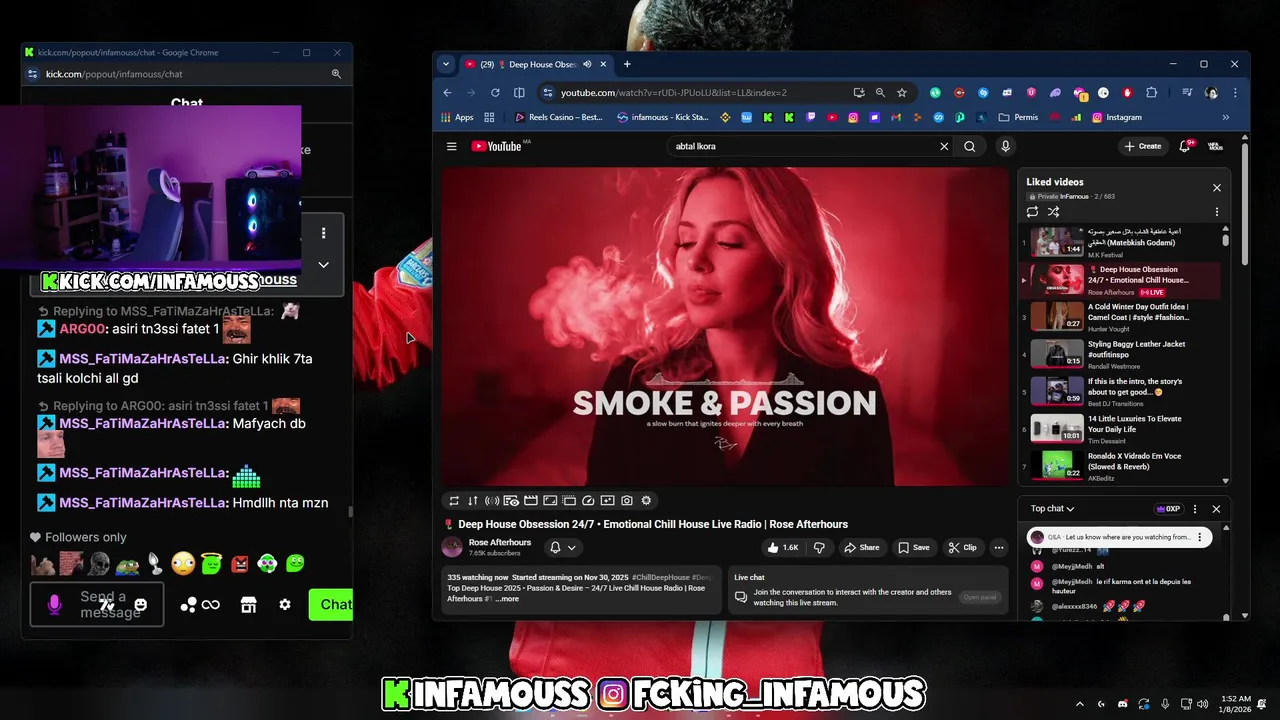Screen dimensions: 1280x720
Task: Open Chrome extensions puzzle icon
Action: click(1151, 92)
